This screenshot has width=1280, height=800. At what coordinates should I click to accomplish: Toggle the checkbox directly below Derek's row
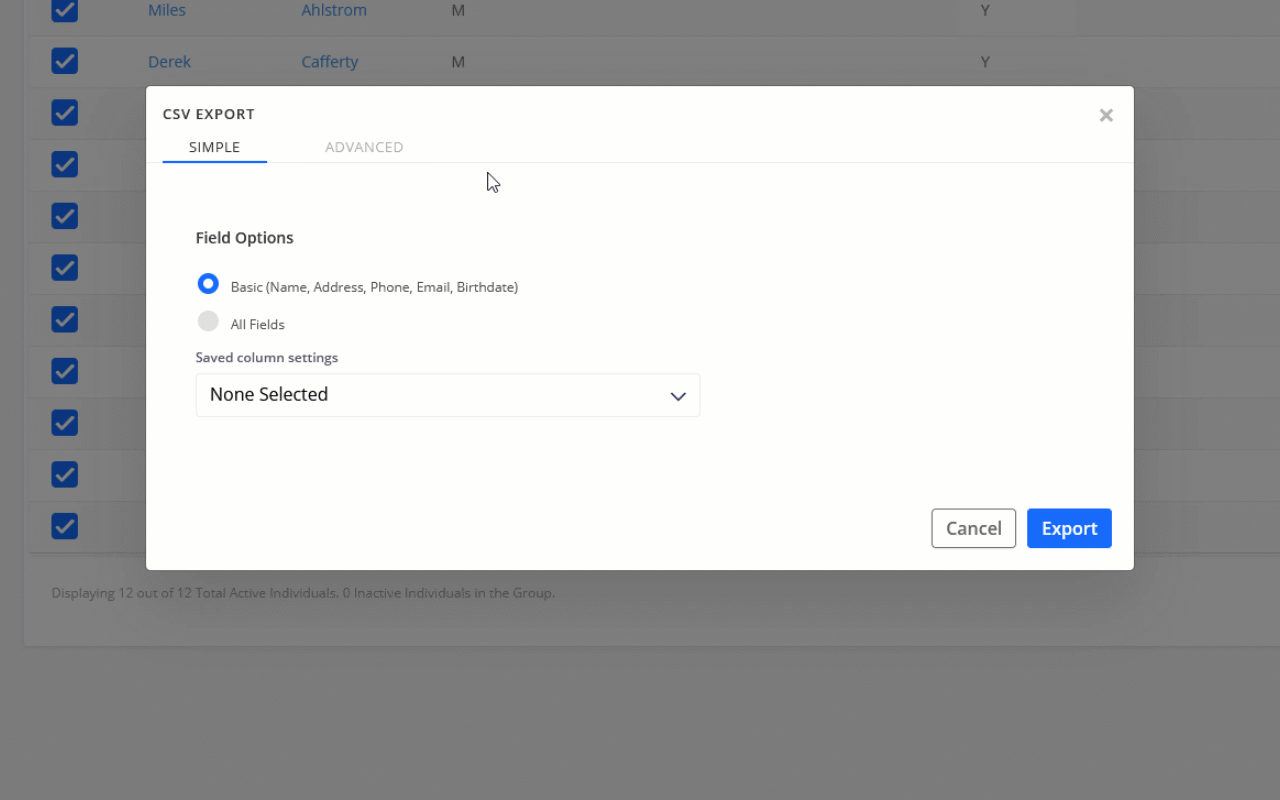tap(65, 113)
